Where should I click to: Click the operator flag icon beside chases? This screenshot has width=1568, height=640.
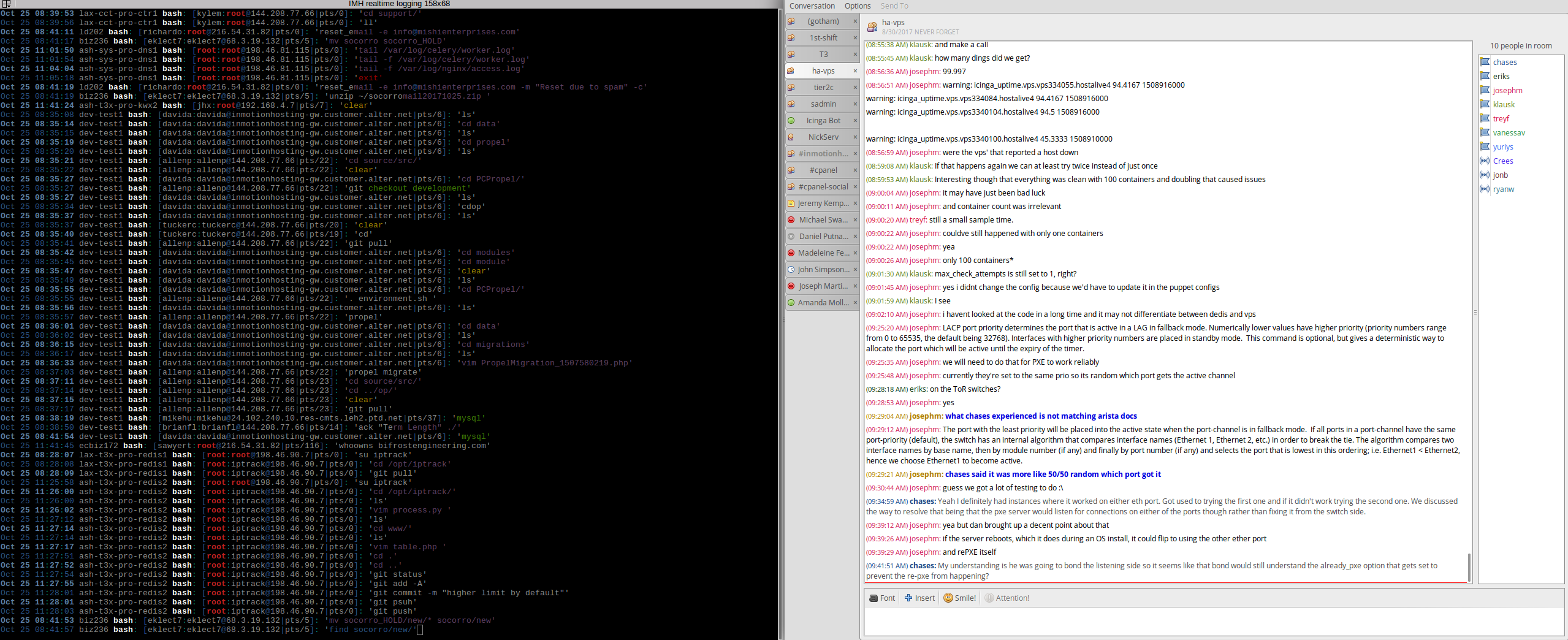(x=1485, y=62)
